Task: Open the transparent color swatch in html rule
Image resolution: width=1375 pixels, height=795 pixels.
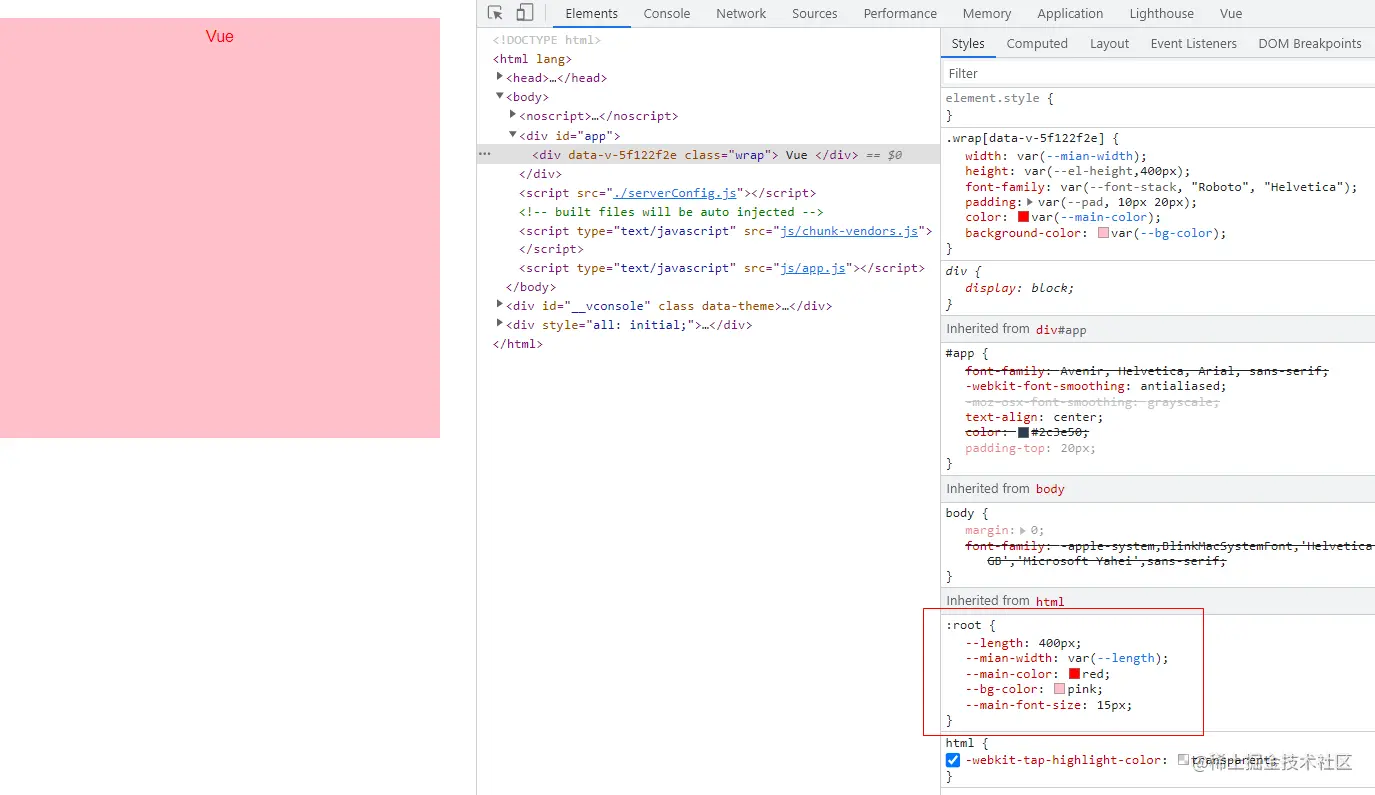Action: [x=1183, y=760]
